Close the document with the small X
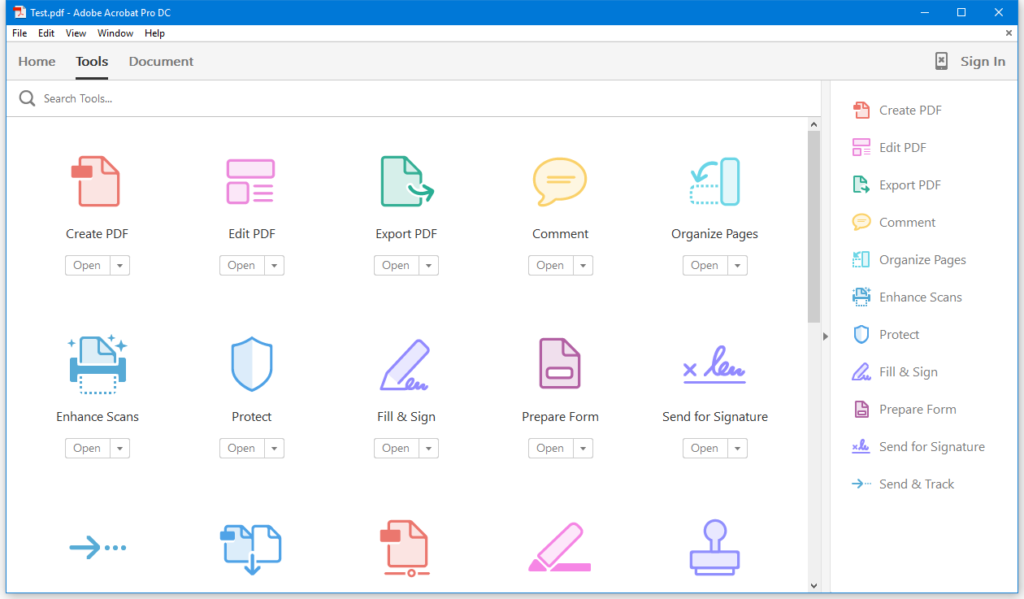The image size is (1024, 599). pyautogui.click(x=1009, y=33)
